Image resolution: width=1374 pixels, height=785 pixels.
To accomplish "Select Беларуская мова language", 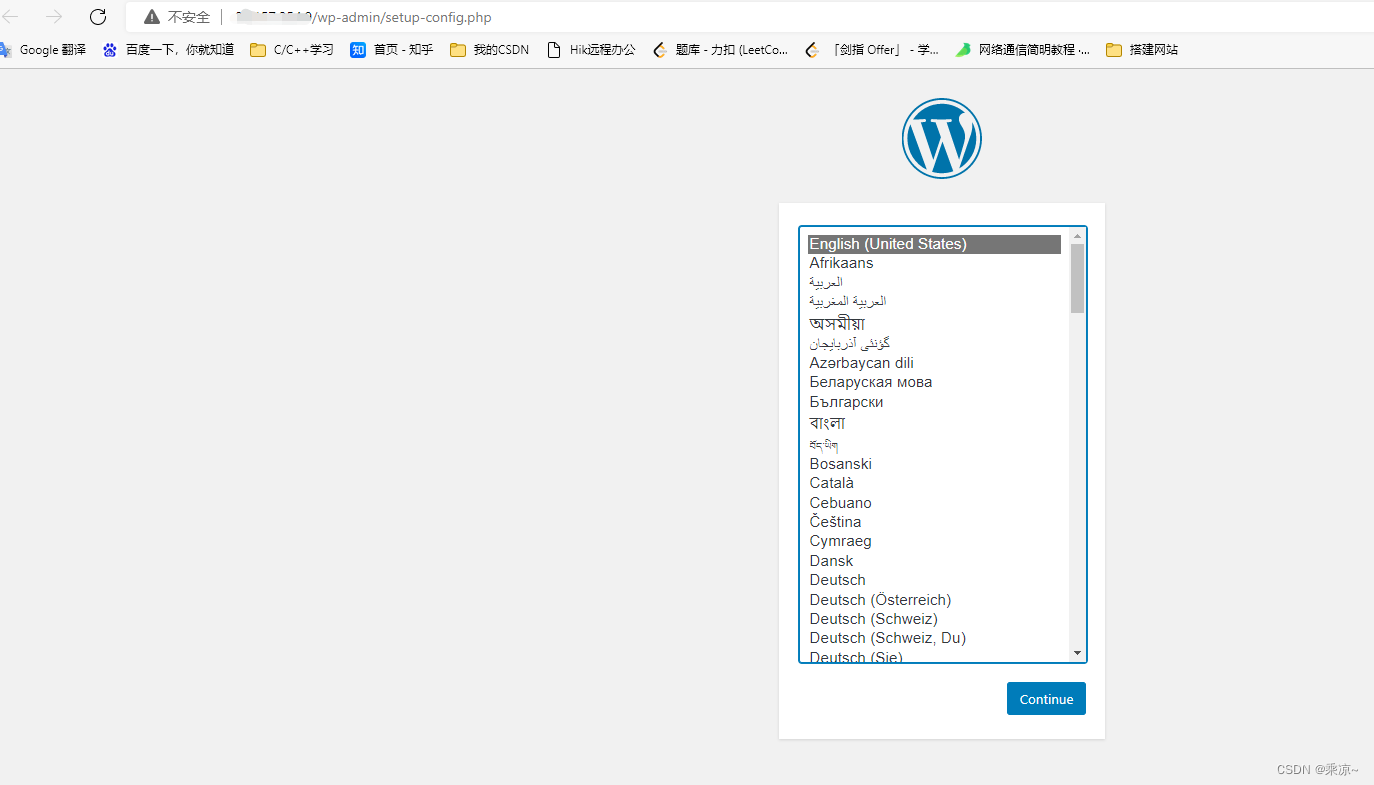I will tap(934, 382).
